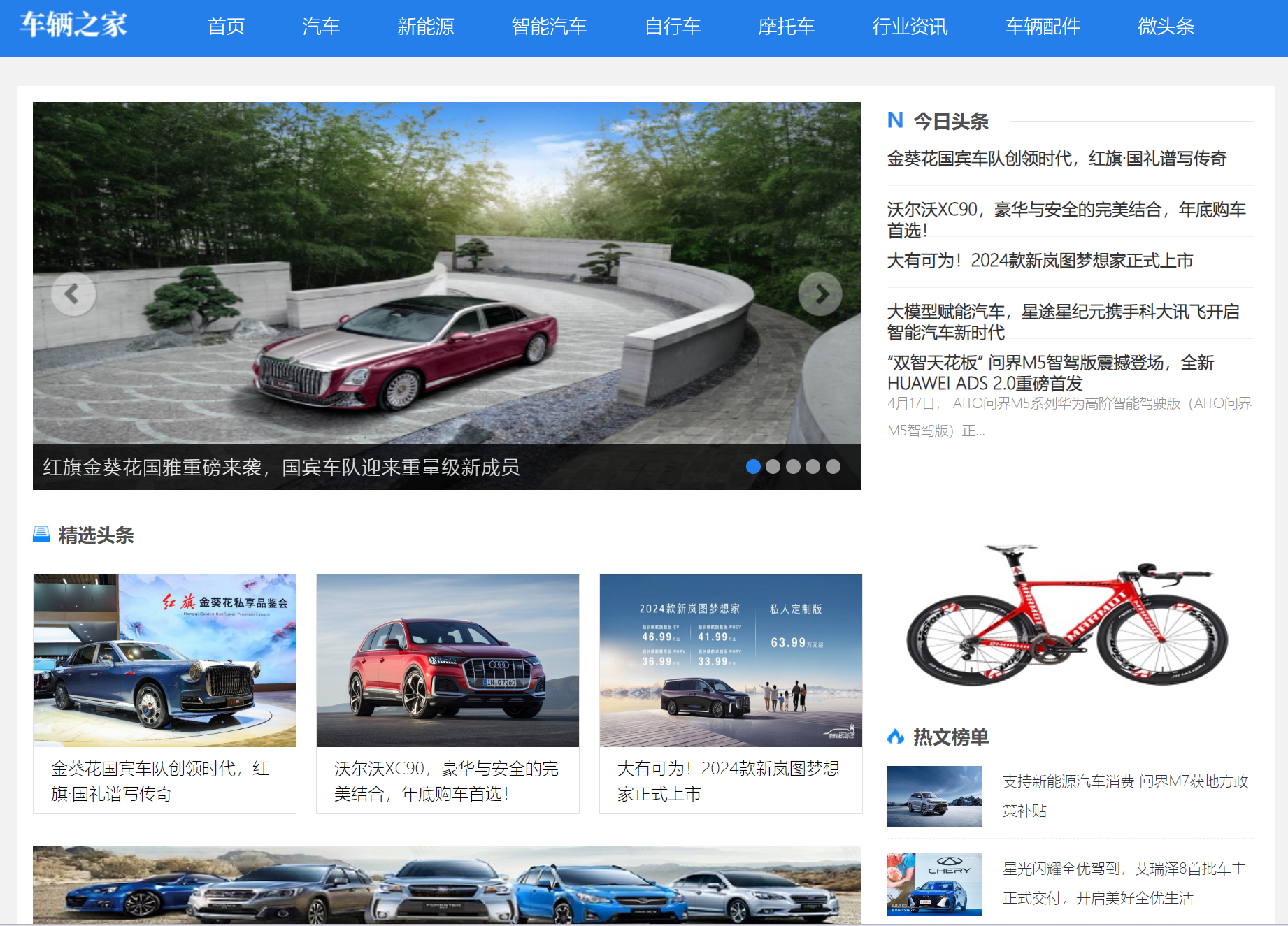Go to previous carousel slide arrow

73,294
